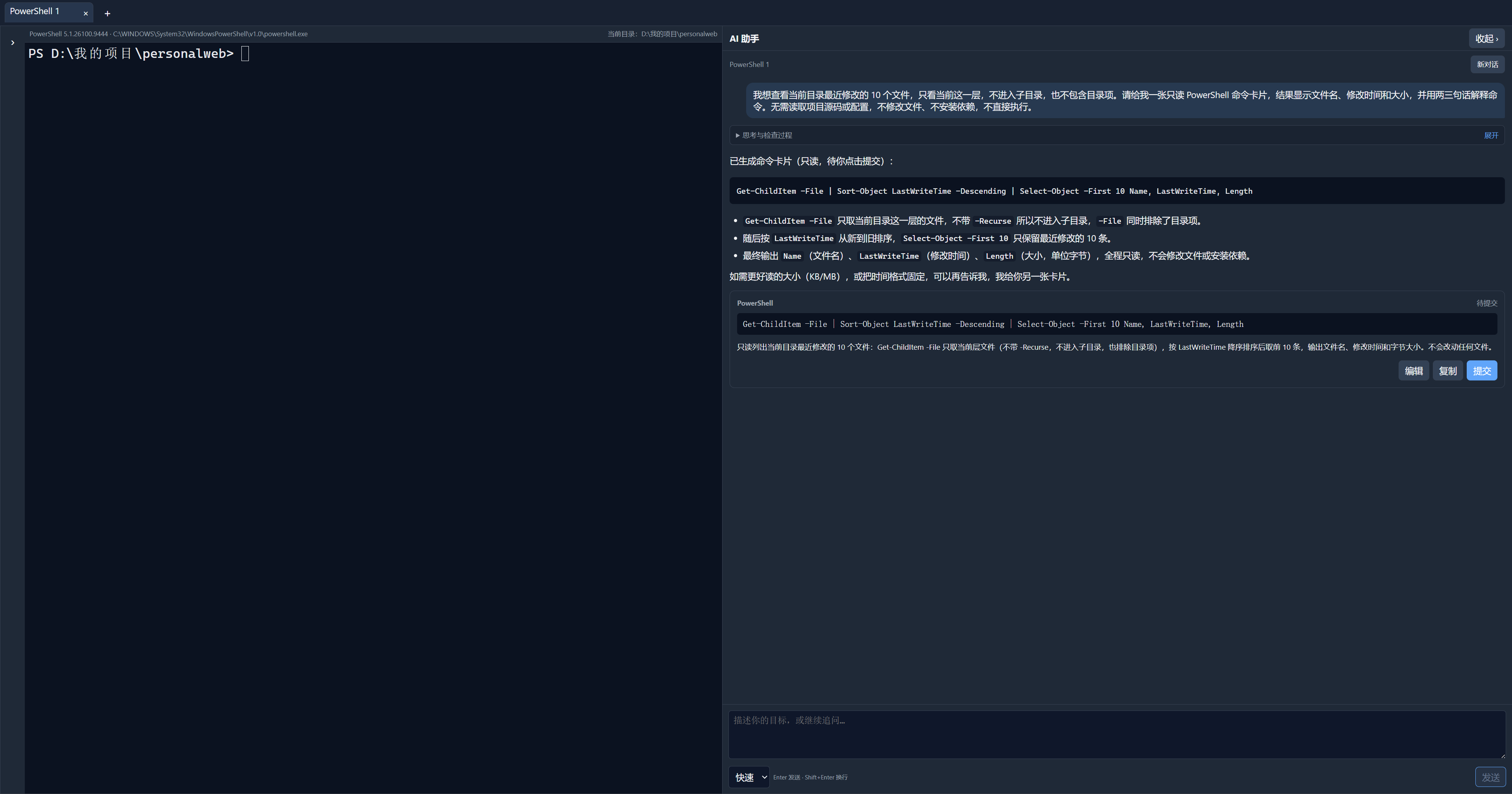Click the 待提交 status label
This screenshot has height=794, width=1512.
pos(1487,303)
